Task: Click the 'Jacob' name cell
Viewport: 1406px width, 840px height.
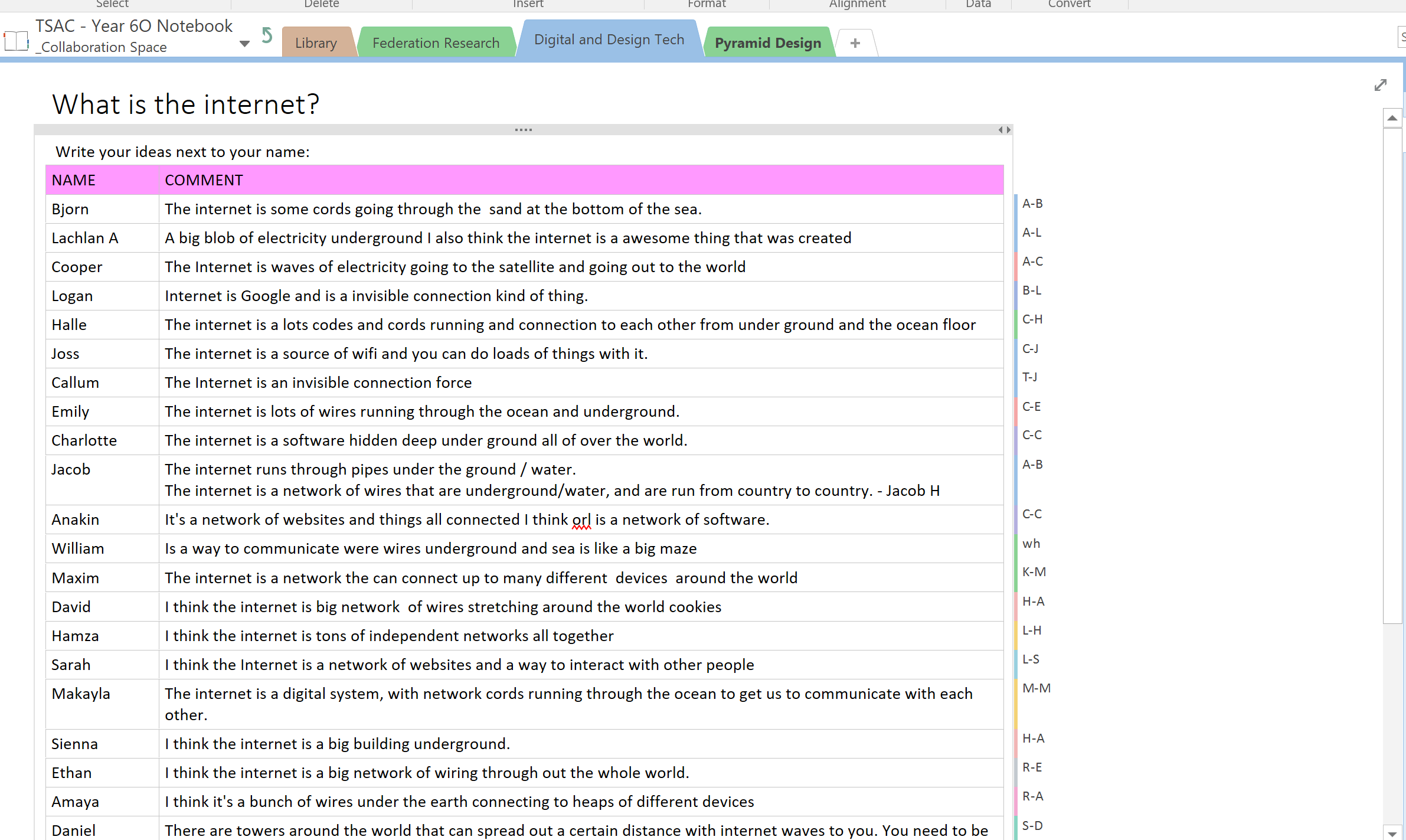Action: tap(103, 480)
